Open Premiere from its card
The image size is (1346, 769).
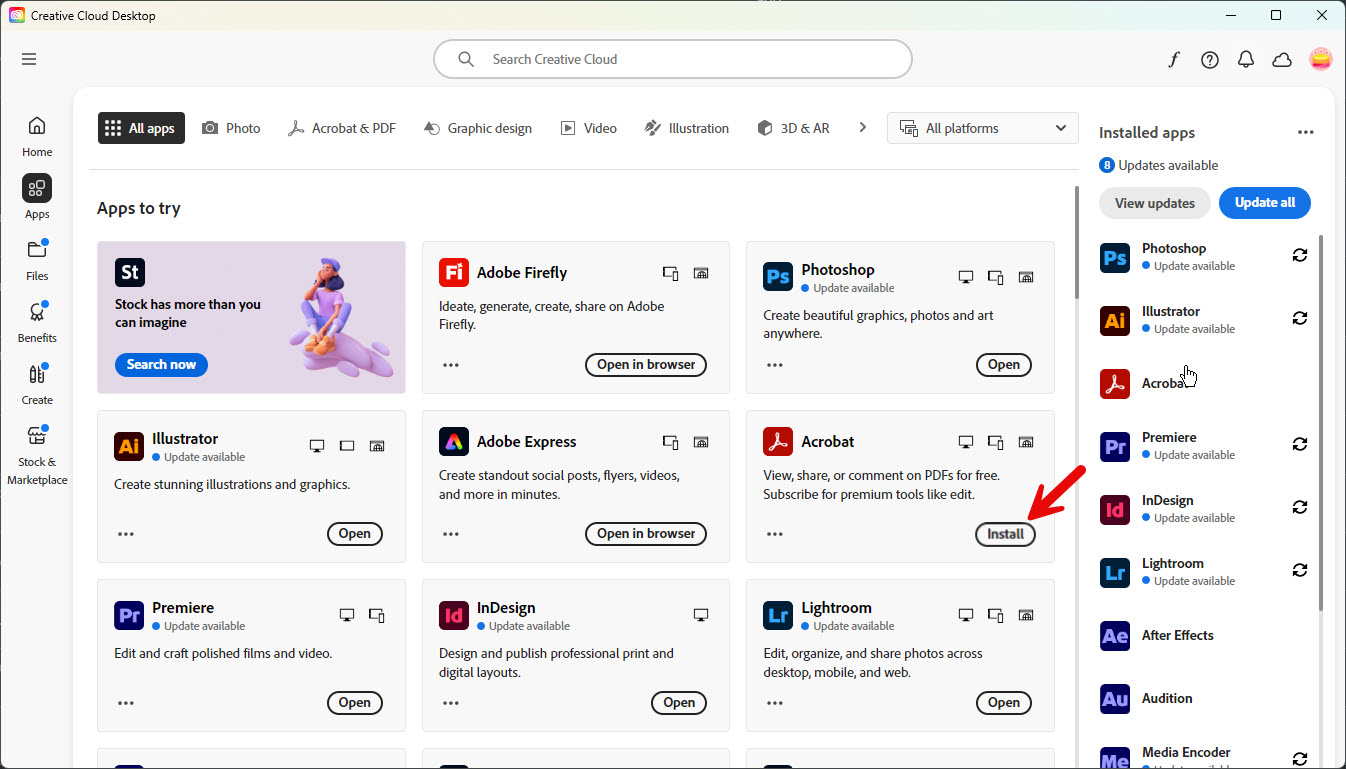coord(355,702)
